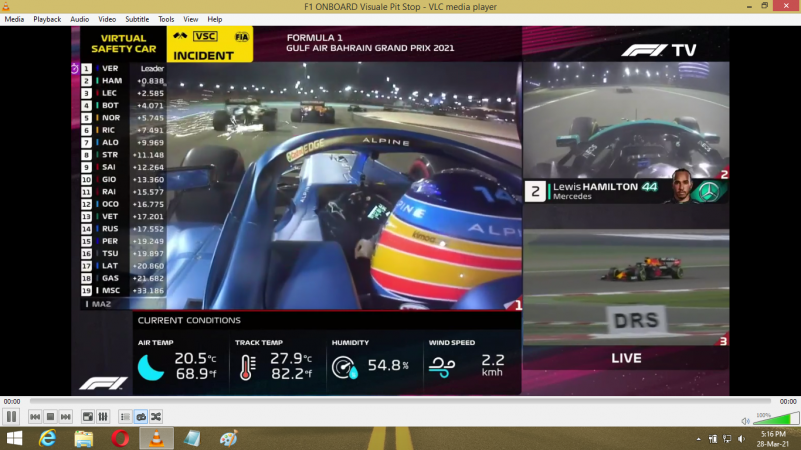The width and height of the screenshot is (801, 450).
Task: Click the NOR +5.745 timing row
Action: click(x=123, y=117)
